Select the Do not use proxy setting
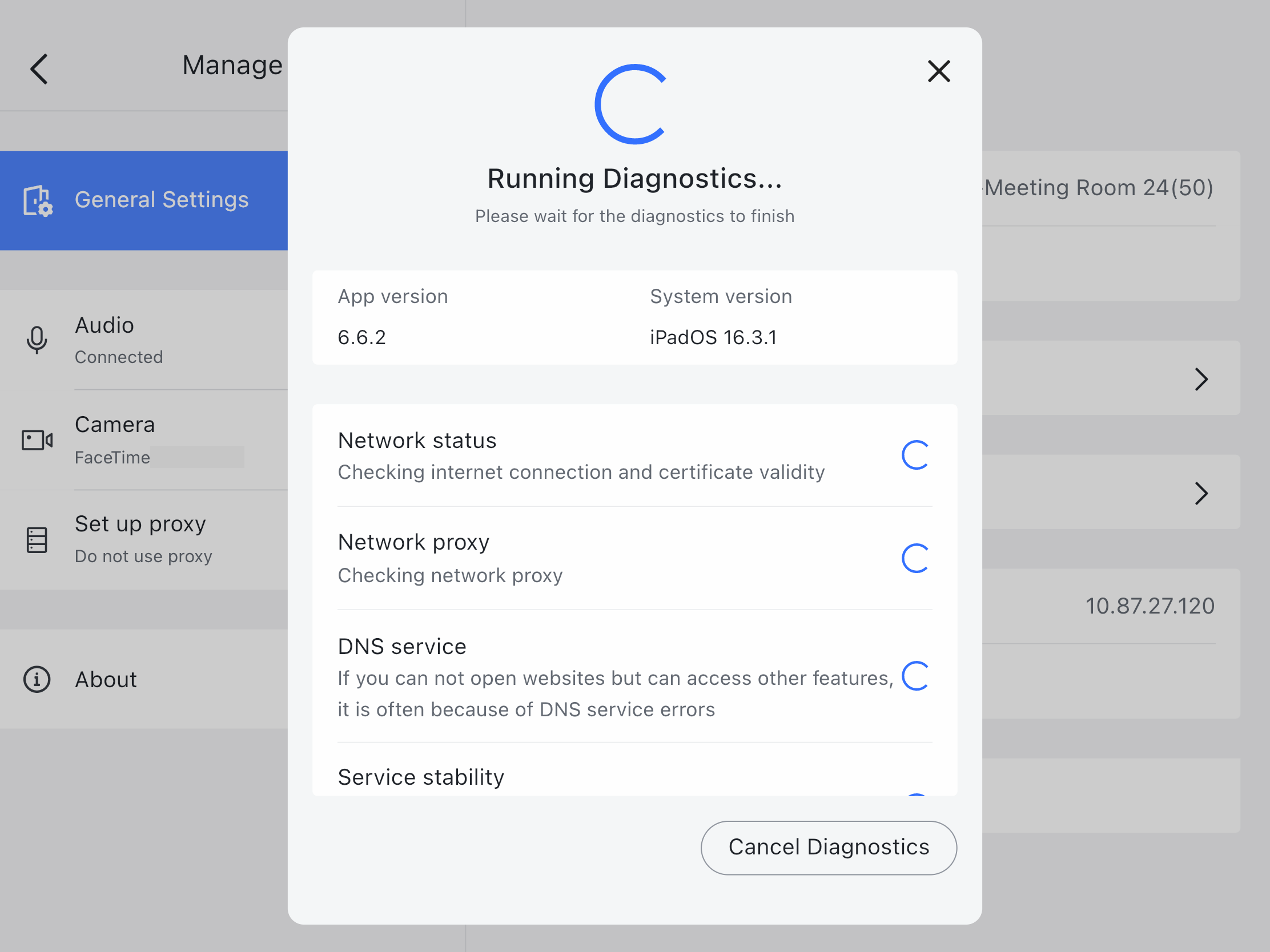Viewport: 1270px width, 952px height. [143, 555]
